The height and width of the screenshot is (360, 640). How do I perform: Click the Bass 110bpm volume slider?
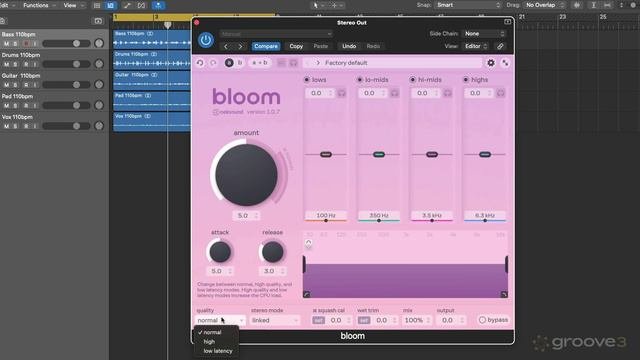click(x=66, y=43)
